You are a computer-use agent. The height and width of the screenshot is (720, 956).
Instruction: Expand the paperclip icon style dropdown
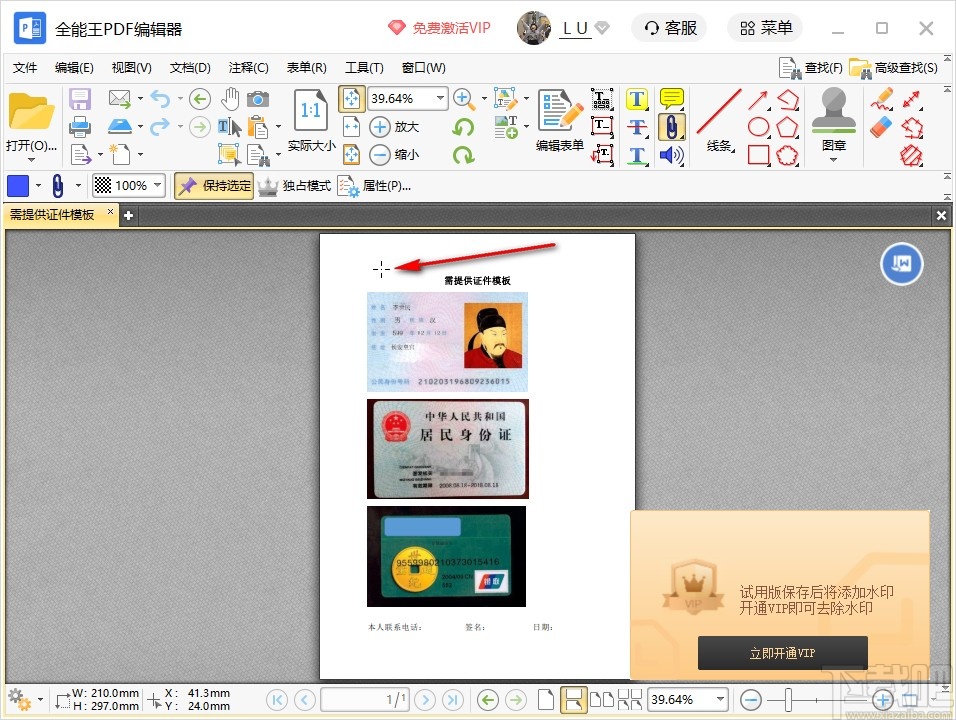[78, 185]
